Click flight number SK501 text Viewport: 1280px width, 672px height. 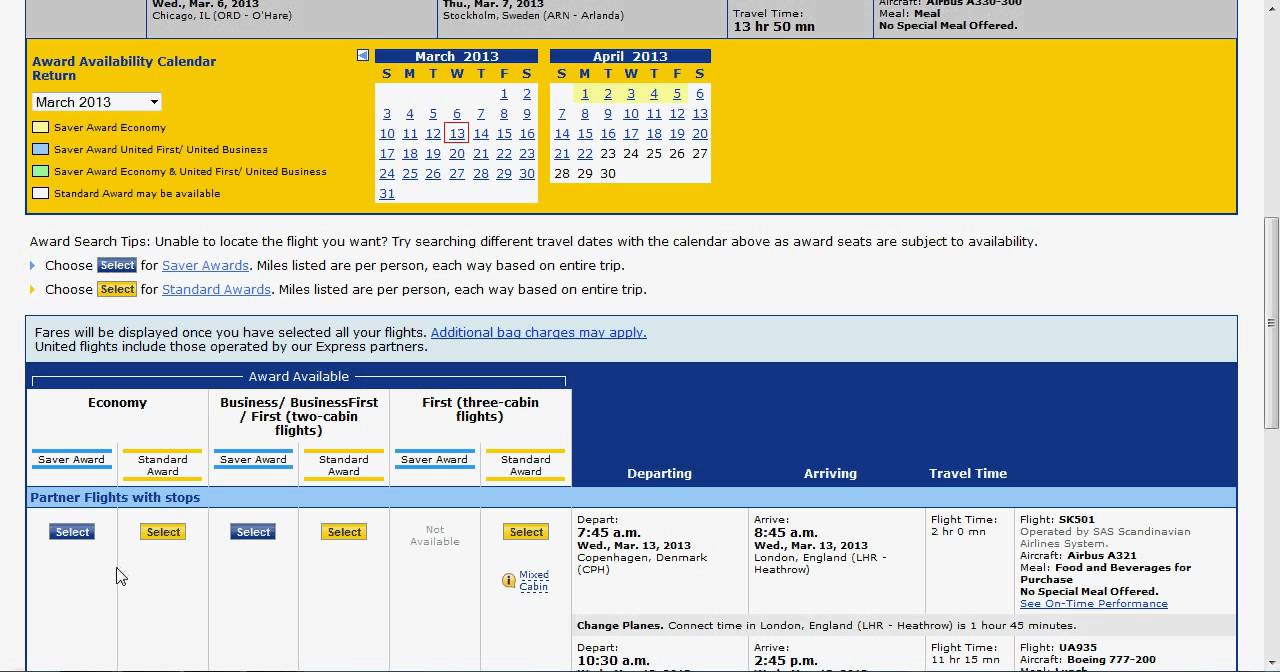(1076, 520)
